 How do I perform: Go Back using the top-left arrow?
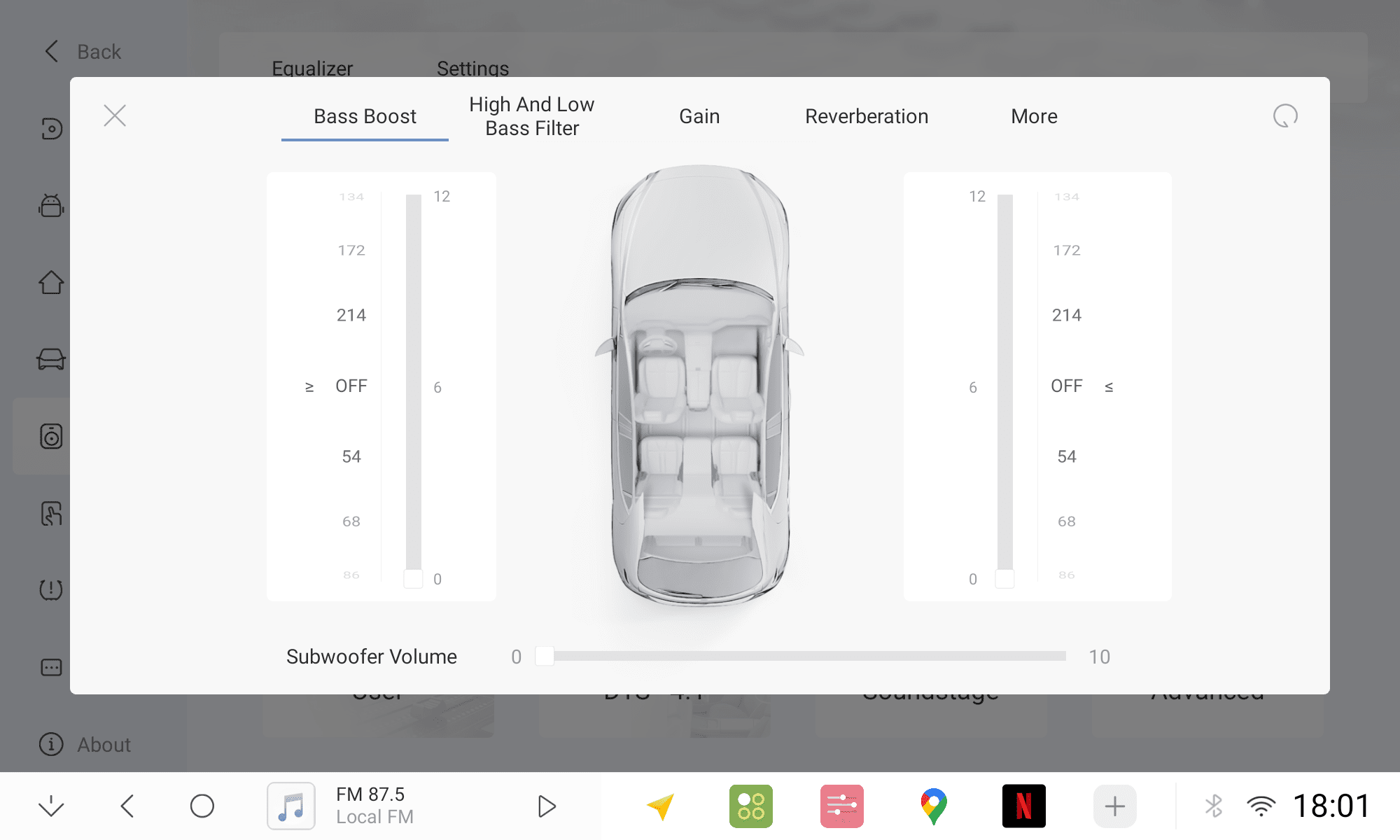[82, 52]
